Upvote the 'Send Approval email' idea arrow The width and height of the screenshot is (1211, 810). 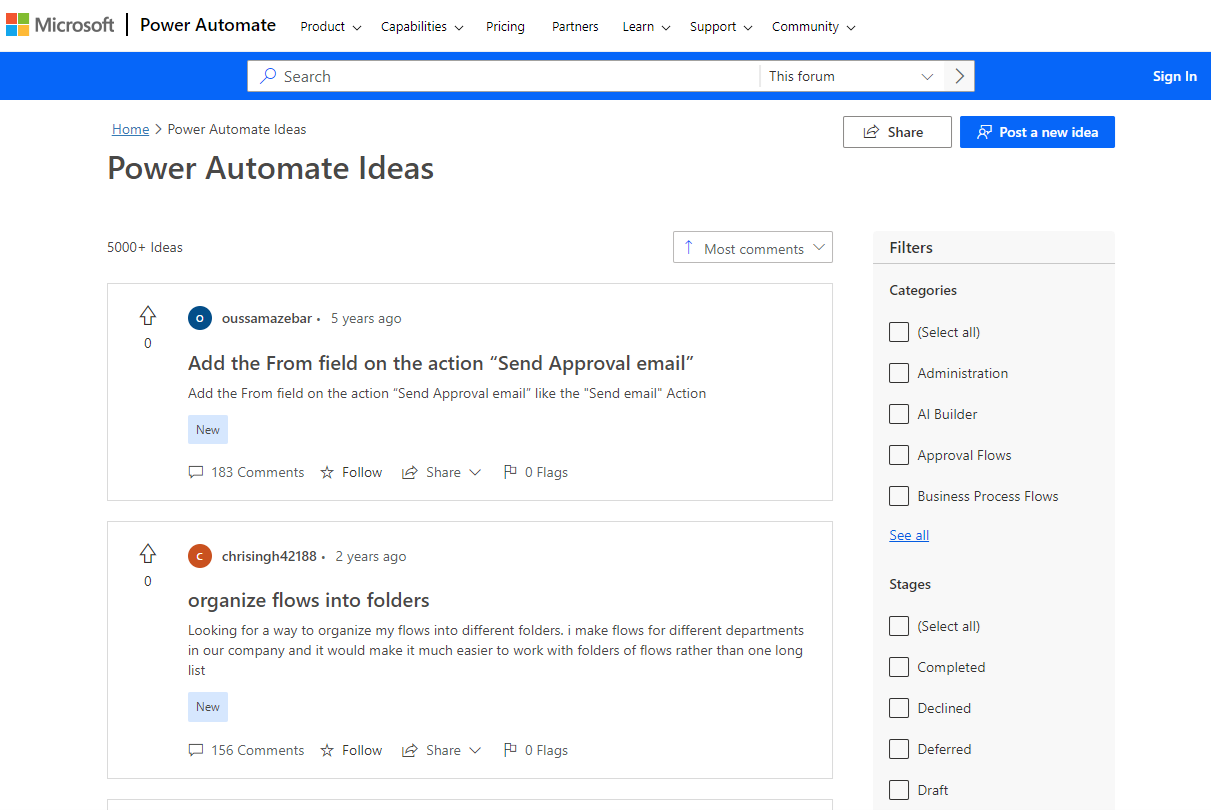[148, 316]
